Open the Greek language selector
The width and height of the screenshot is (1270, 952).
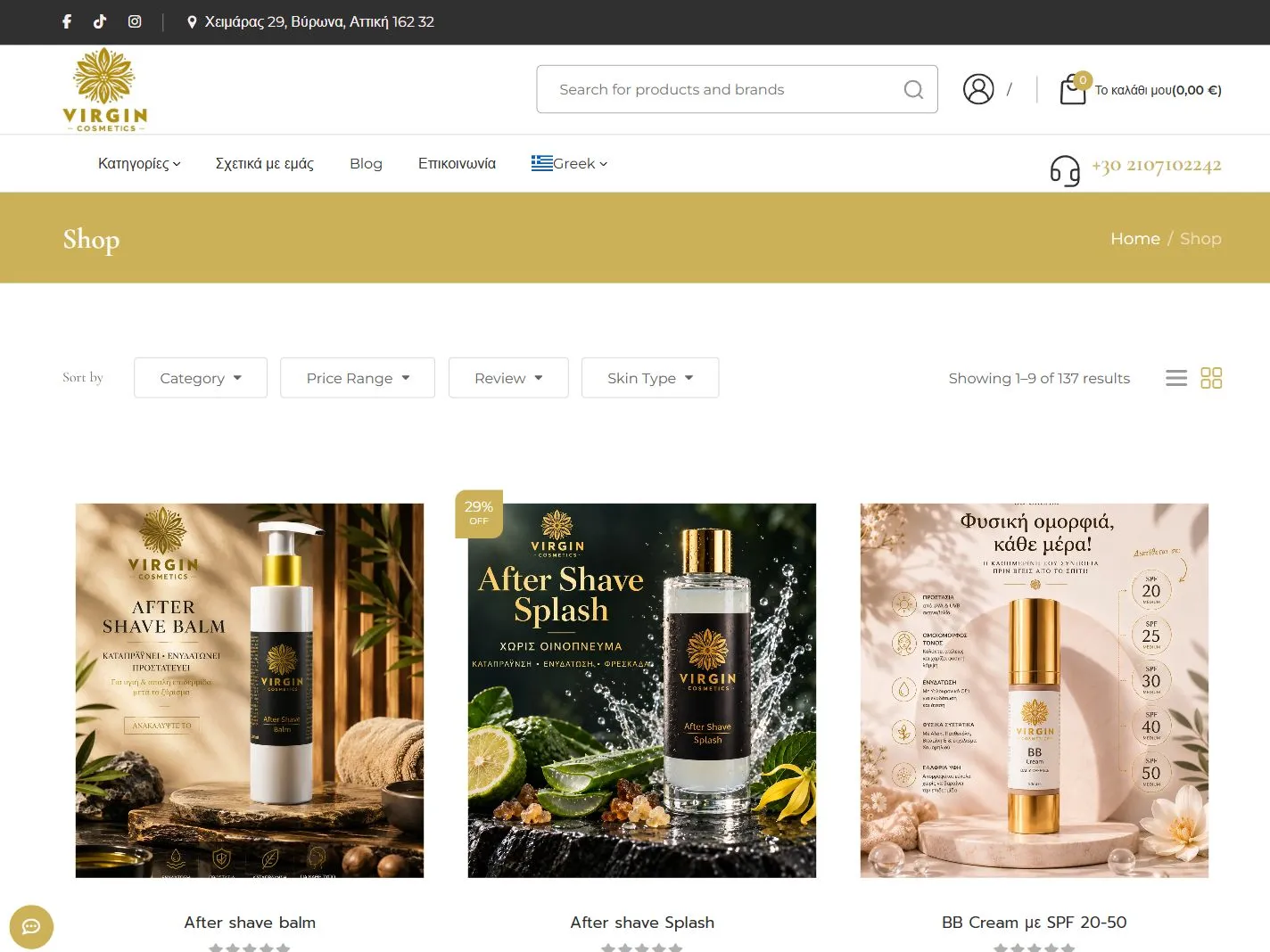tap(570, 163)
